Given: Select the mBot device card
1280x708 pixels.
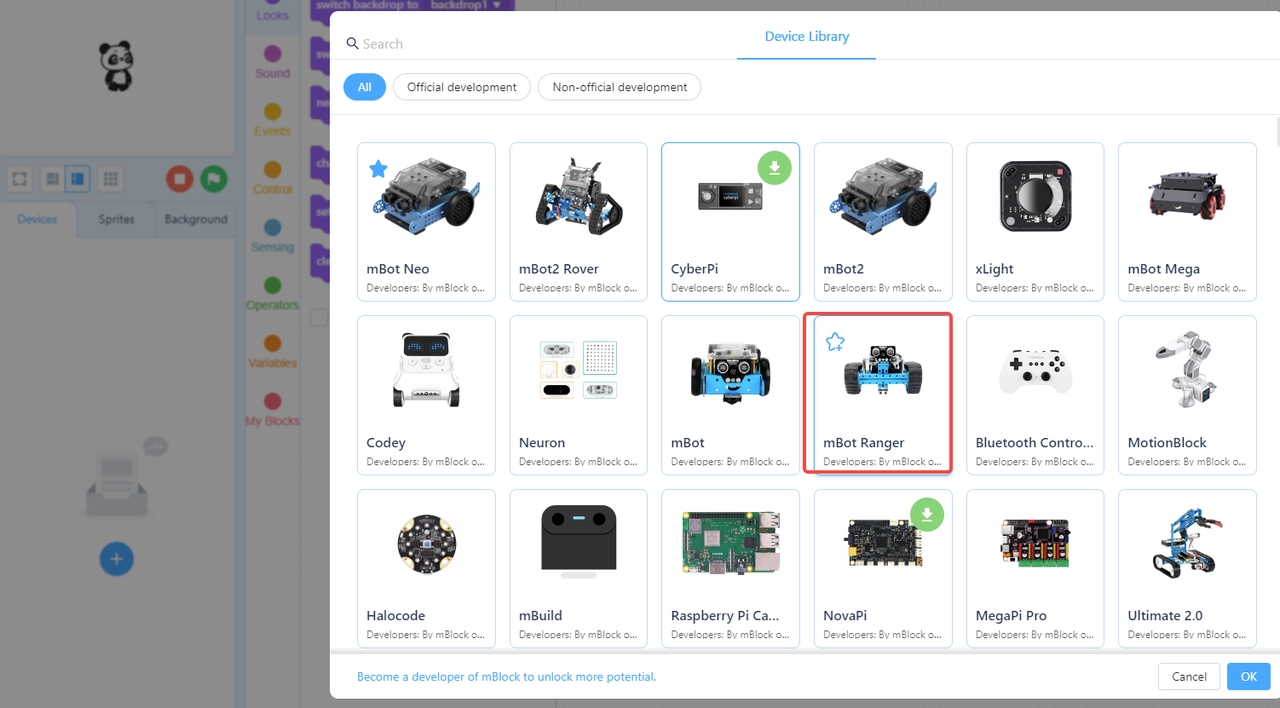Looking at the screenshot, I should 730,395.
